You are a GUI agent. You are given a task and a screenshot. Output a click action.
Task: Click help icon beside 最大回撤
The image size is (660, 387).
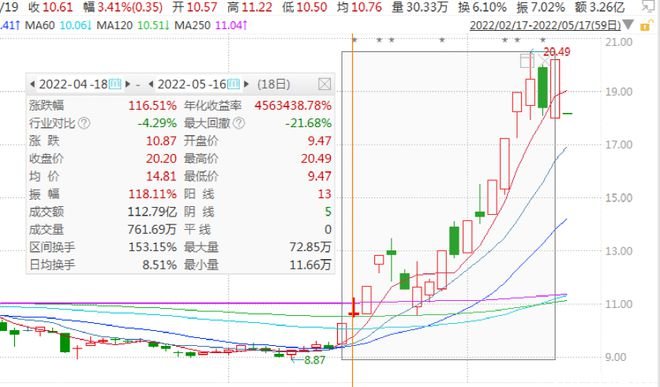(x=239, y=123)
